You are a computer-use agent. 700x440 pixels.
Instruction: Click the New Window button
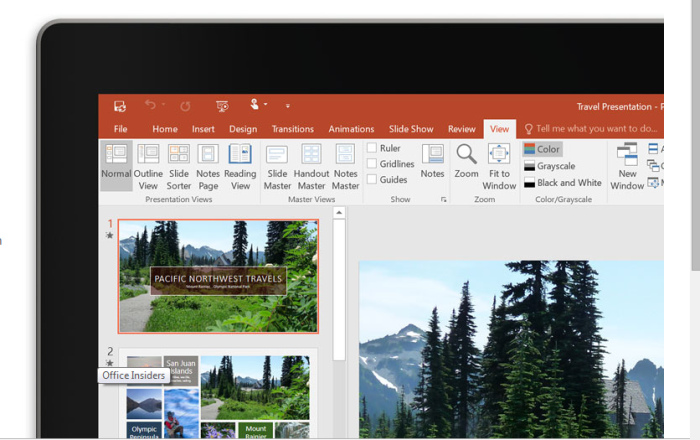(x=627, y=166)
